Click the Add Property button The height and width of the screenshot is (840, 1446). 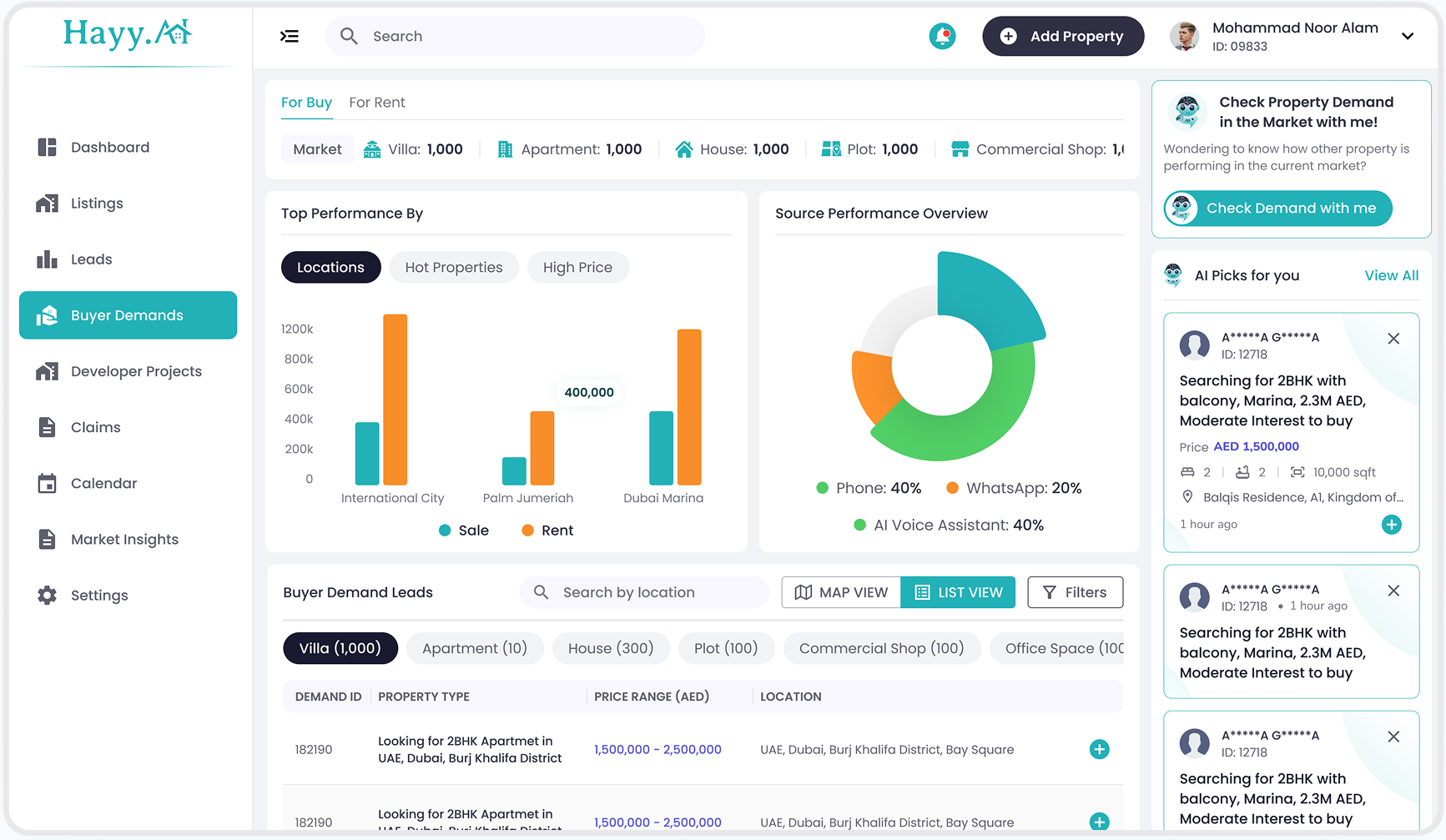(1062, 36)
